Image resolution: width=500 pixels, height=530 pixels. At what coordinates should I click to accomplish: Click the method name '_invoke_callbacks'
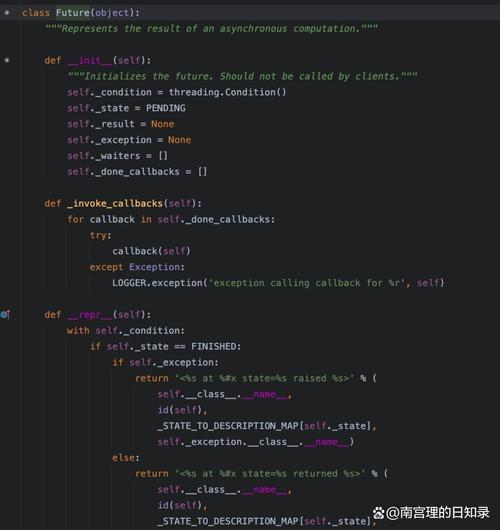pos(115,203)
